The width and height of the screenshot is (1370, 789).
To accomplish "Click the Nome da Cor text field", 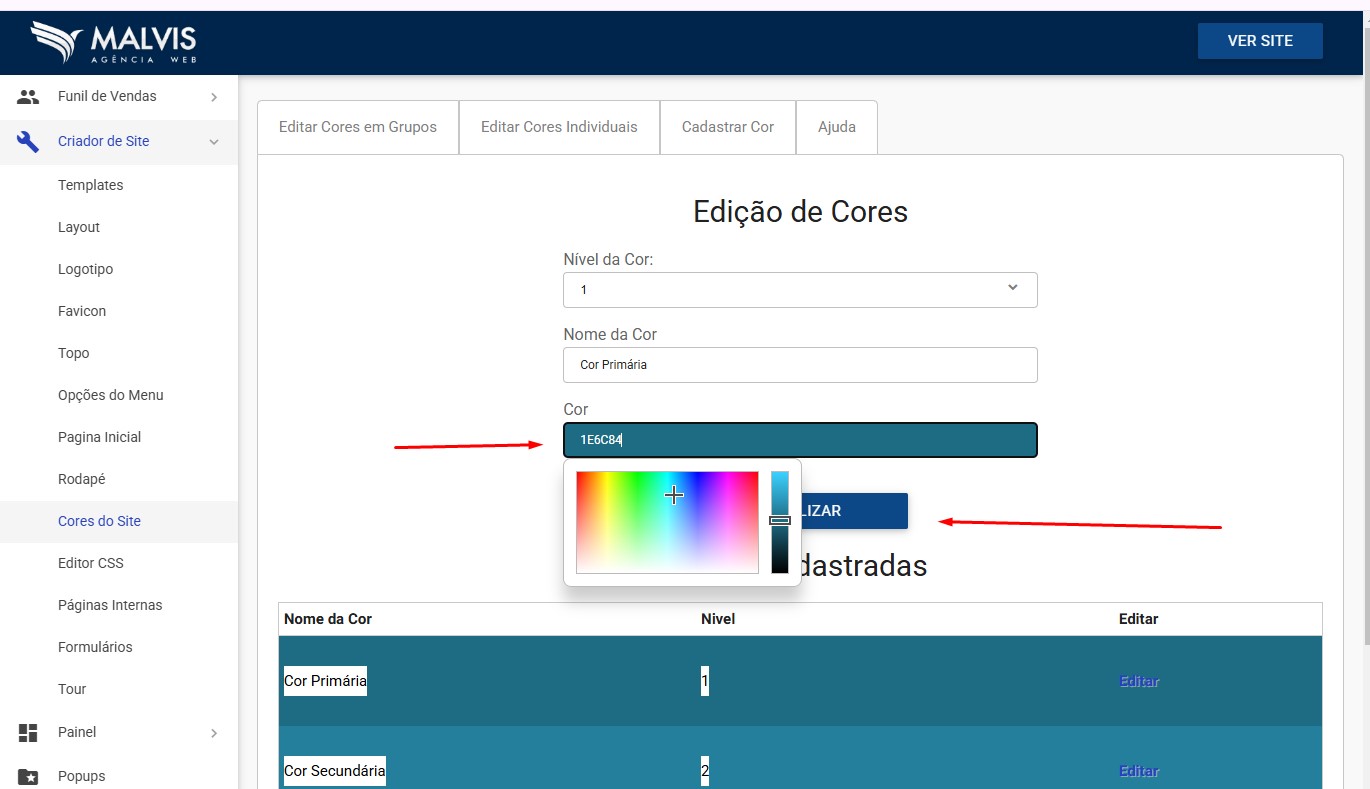I will coord(800,365).
